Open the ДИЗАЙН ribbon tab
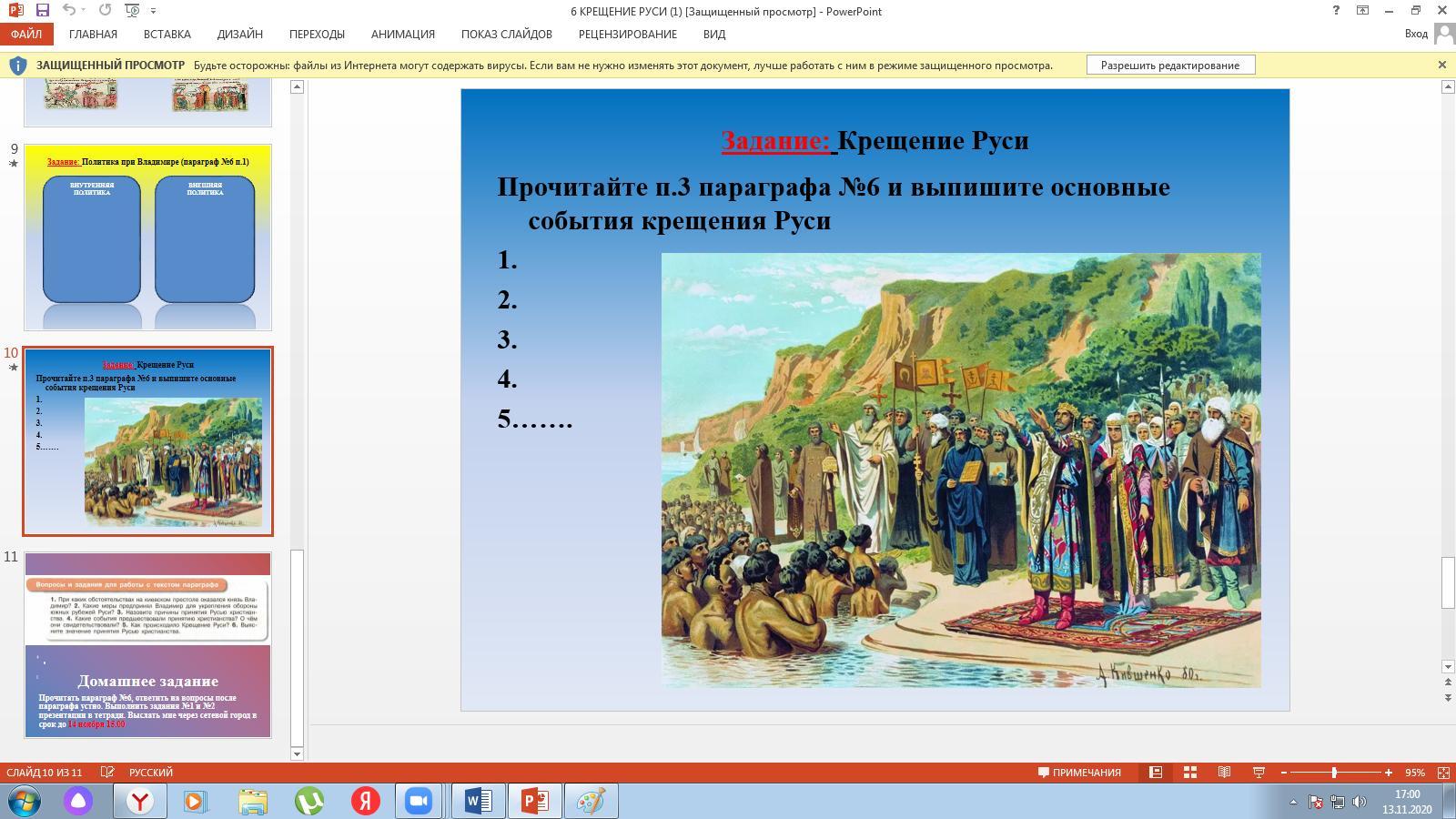The height and width of the screenshot is (819, 1456). tap(239, 35)
